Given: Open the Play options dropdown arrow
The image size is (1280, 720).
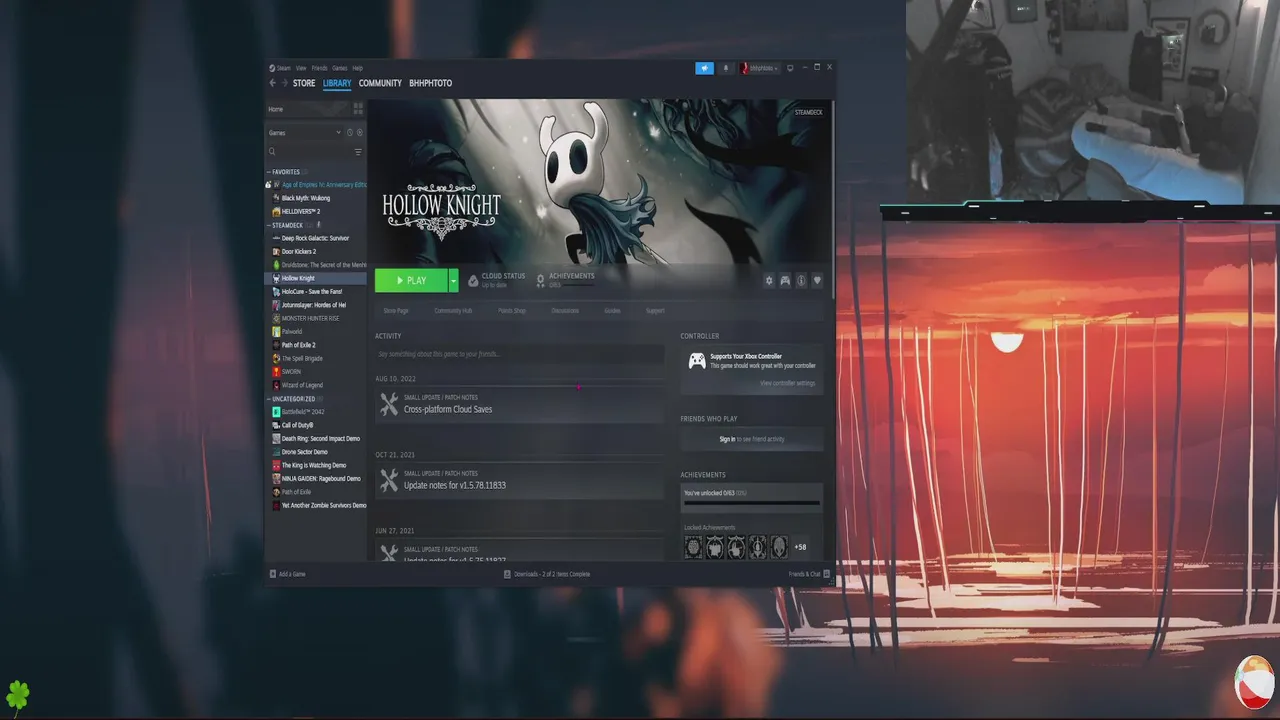Looking at the screenshot, I should (453, 281).
